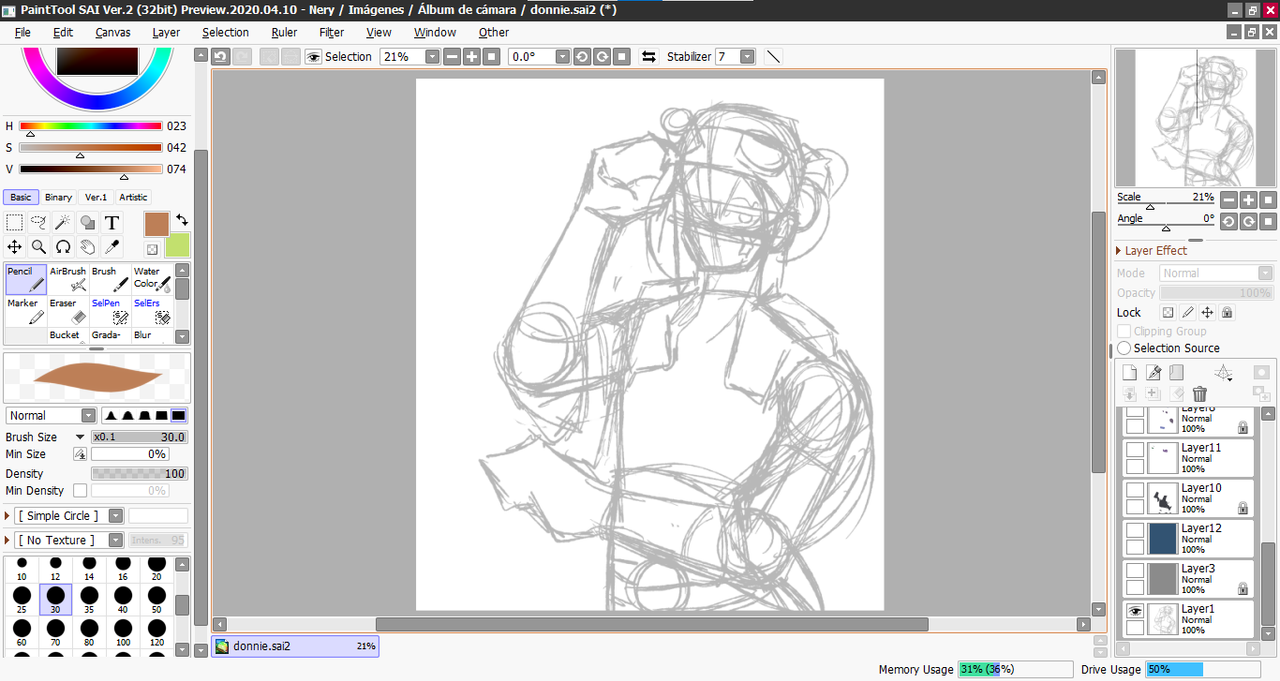This screenshot has height=681, width=1280.
Task: Select the Eyedropper tool
Action: (112, 247)
